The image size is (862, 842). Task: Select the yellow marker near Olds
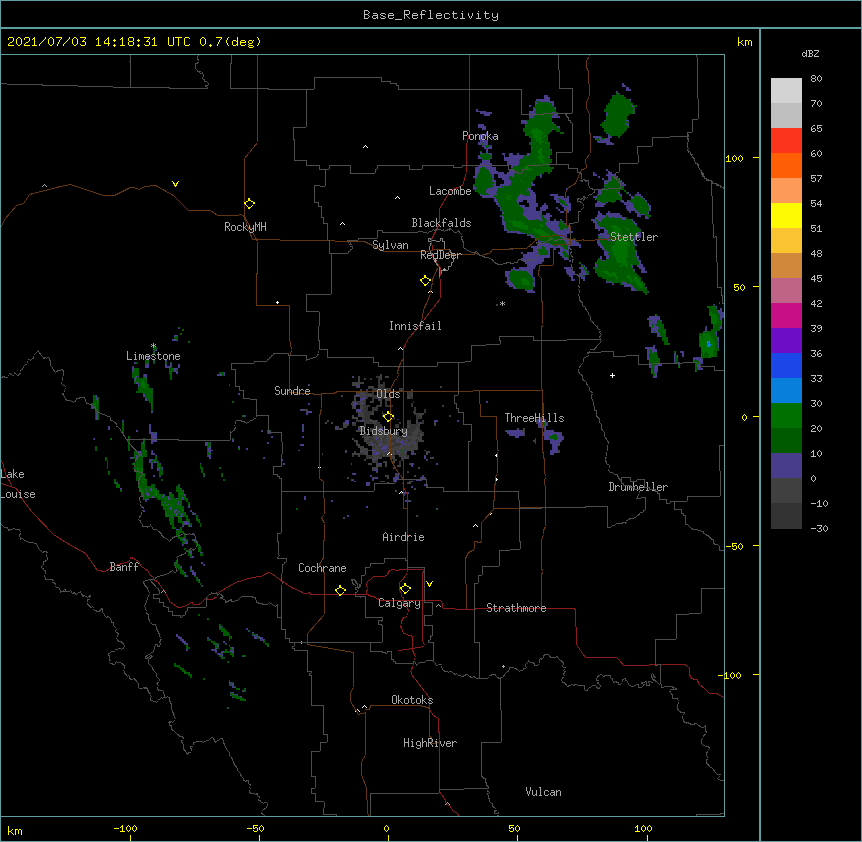[x=388, y=417]
